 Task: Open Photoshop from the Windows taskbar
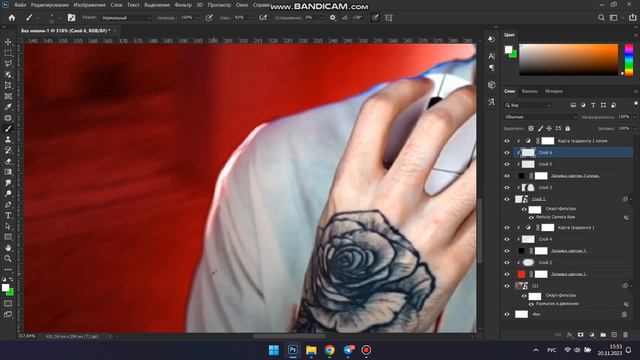[x=293, y=350]
